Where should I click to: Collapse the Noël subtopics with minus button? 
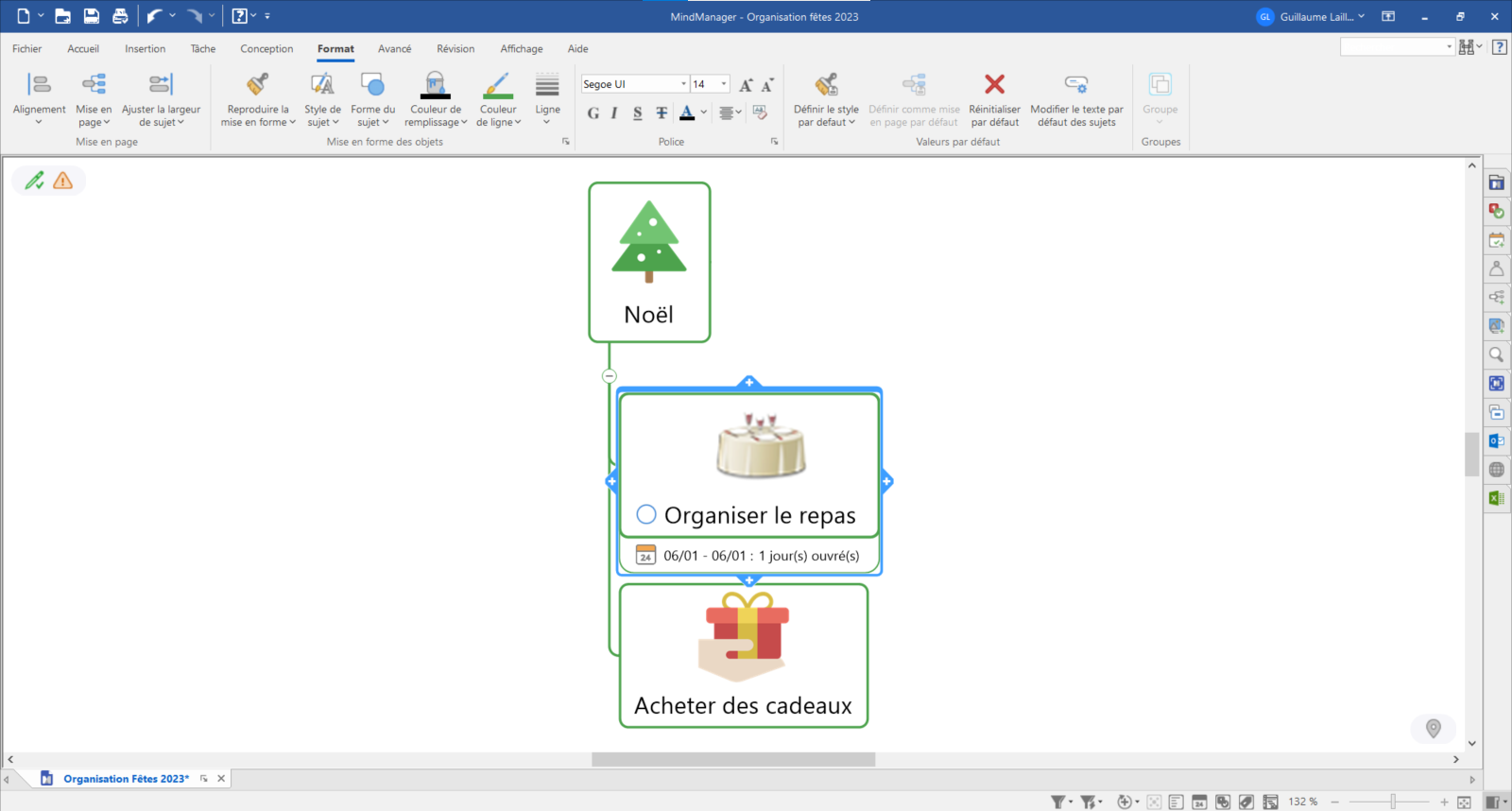pos(610,376)
